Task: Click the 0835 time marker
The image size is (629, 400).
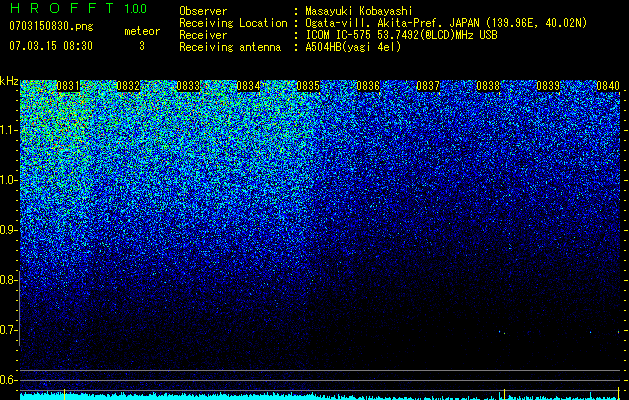Action: (308, 86)
